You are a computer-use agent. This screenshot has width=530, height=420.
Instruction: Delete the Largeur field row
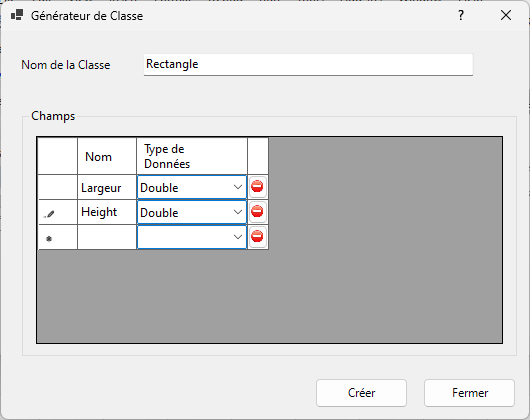click(x=257, y=187)
